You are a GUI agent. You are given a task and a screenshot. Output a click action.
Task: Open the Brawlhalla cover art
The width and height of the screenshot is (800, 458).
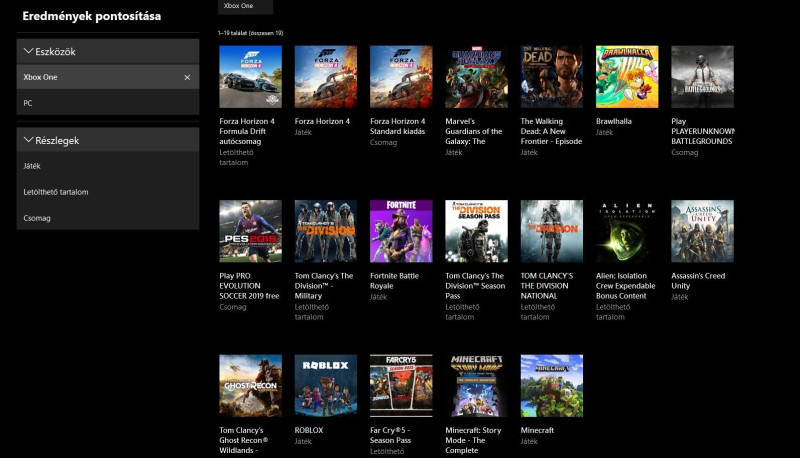coord(627,77)
